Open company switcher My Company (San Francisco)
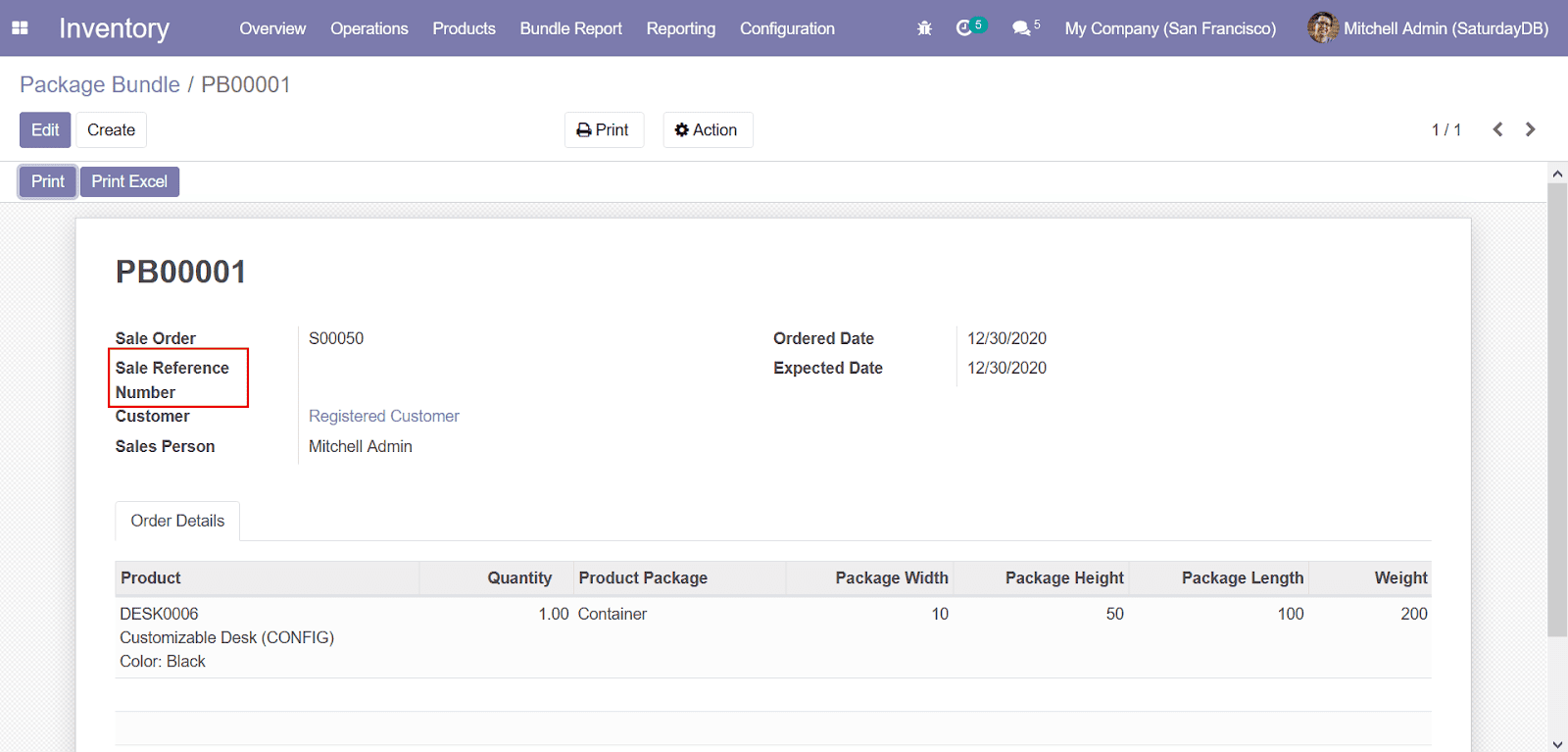The height and width of the screenshot is (752, 1568). (x=1170, y=28)
